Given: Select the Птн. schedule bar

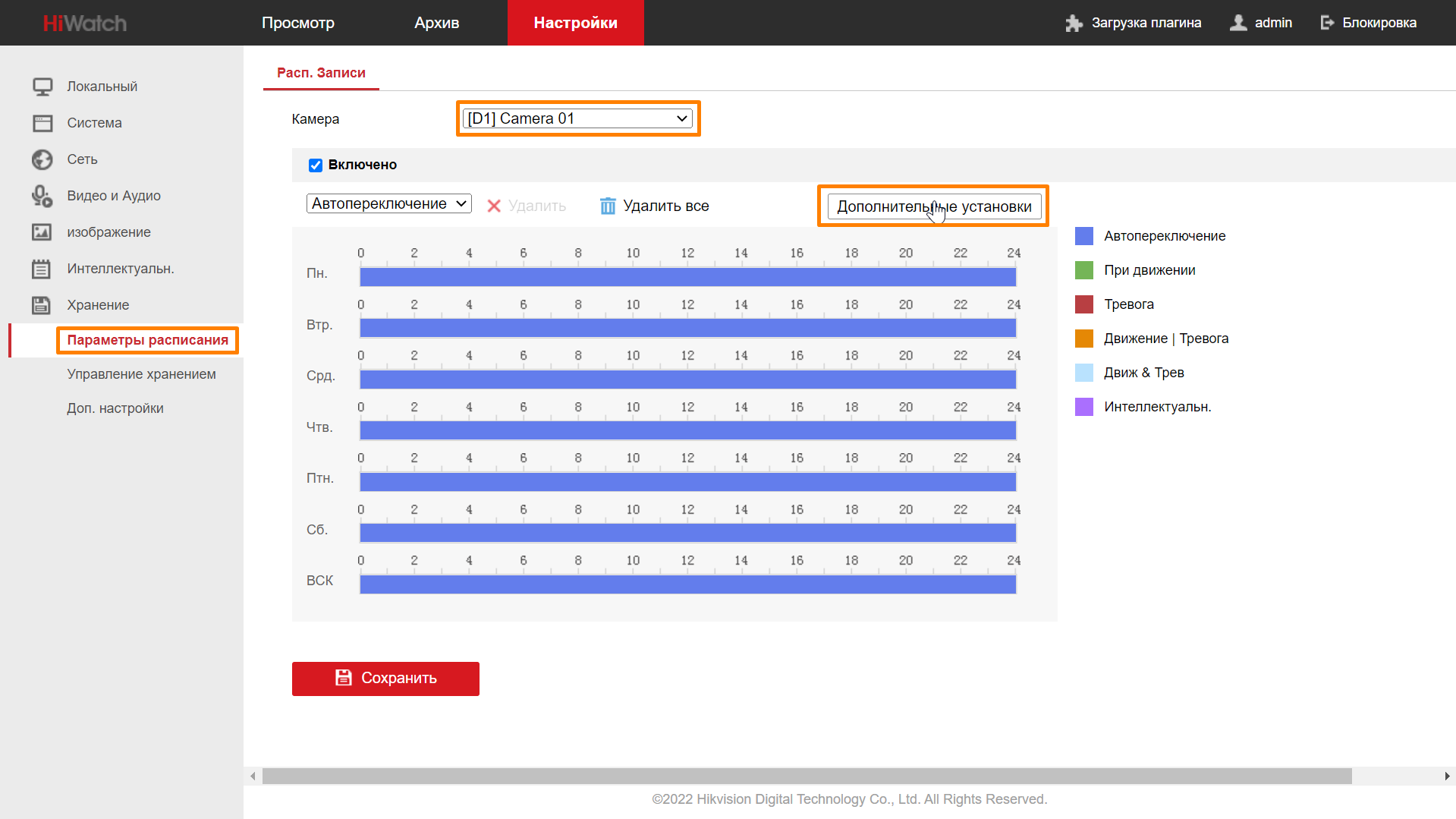Looking at the screenshot, I should coord(687,482).
